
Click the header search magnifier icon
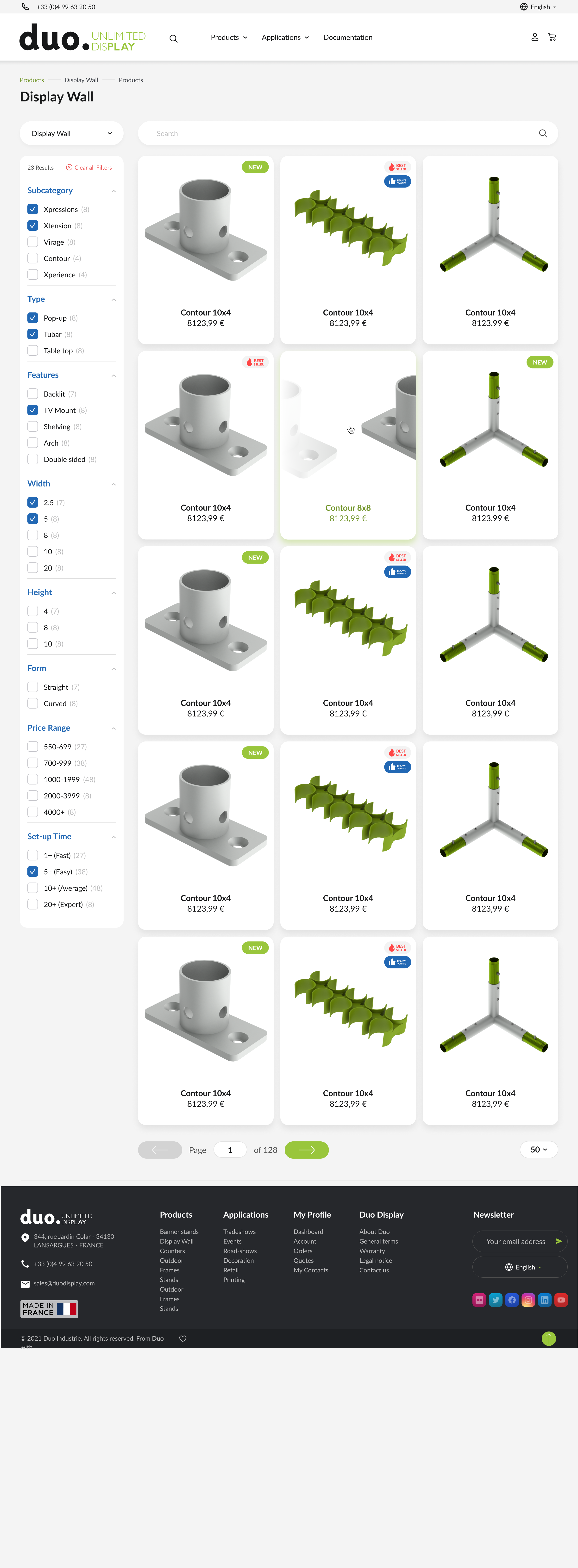pyautogui.click(x=174, y=38)
